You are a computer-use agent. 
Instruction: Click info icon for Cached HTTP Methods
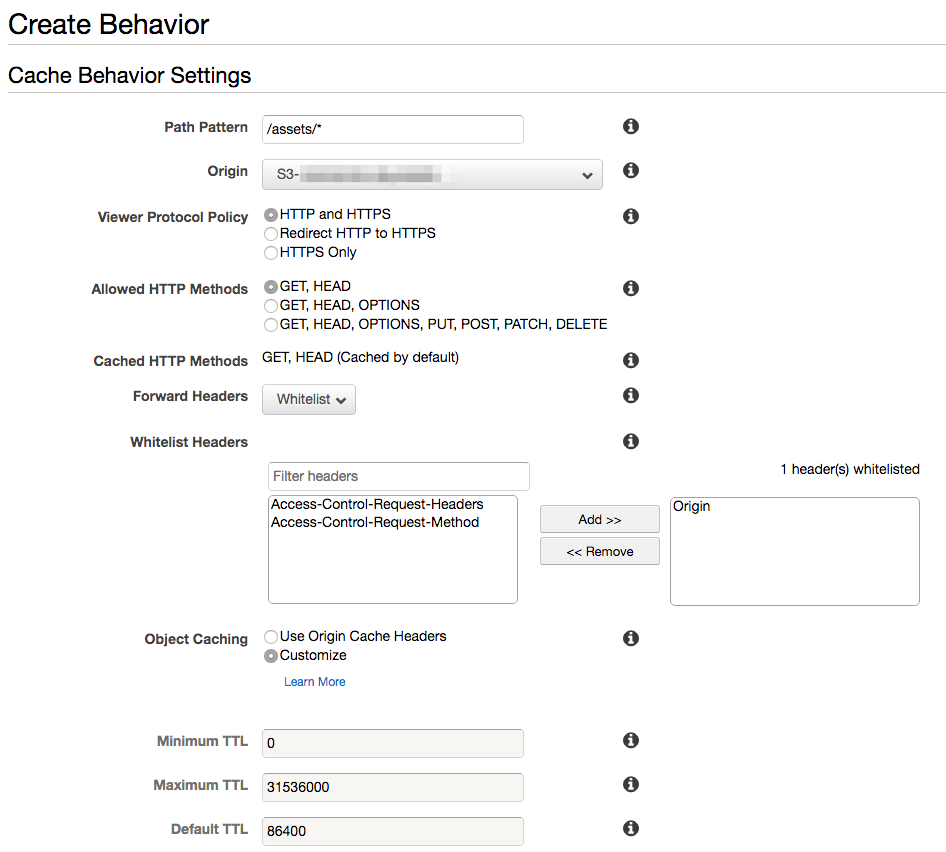(631, 360)
